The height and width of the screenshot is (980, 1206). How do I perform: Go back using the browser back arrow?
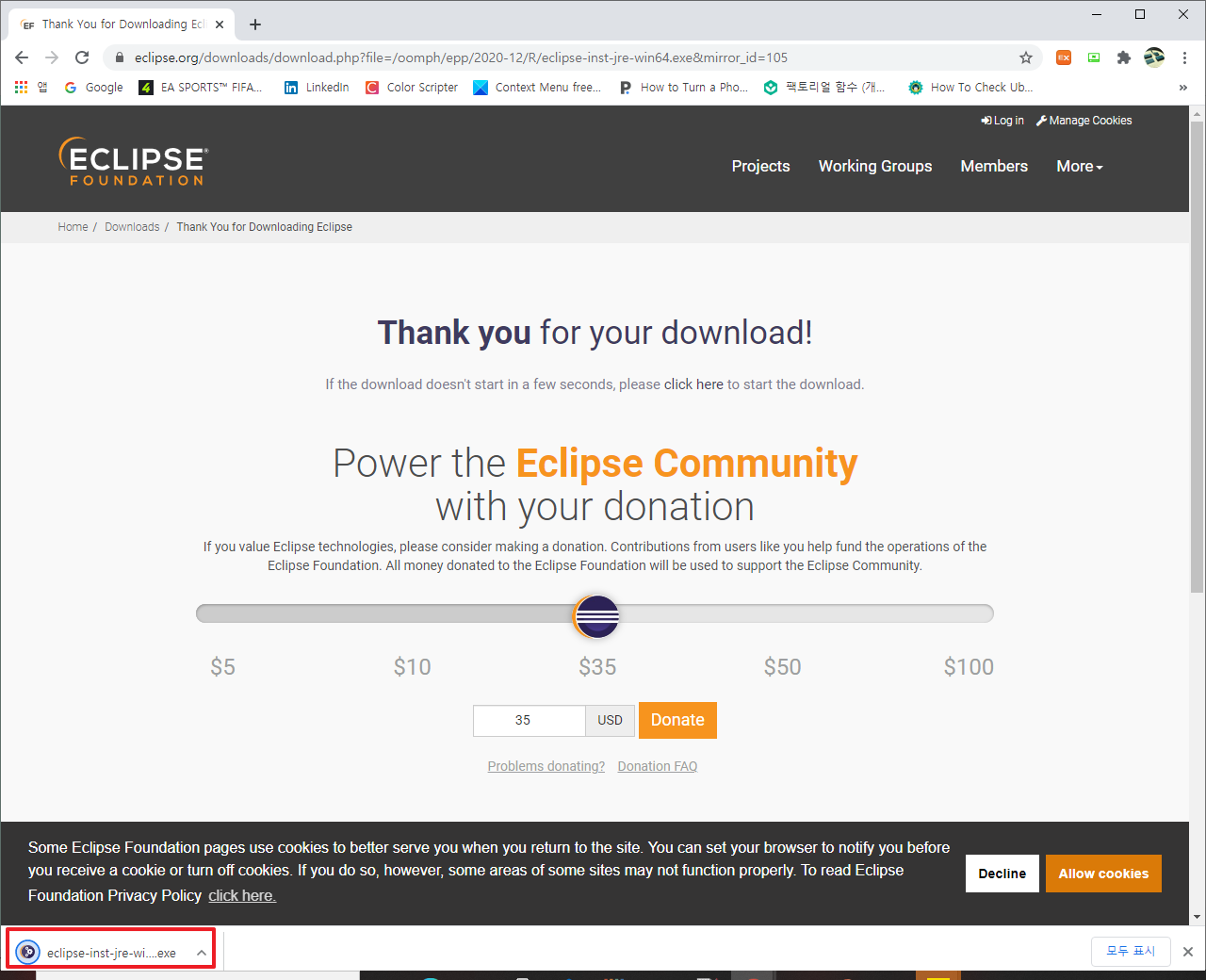pos(22,57)
